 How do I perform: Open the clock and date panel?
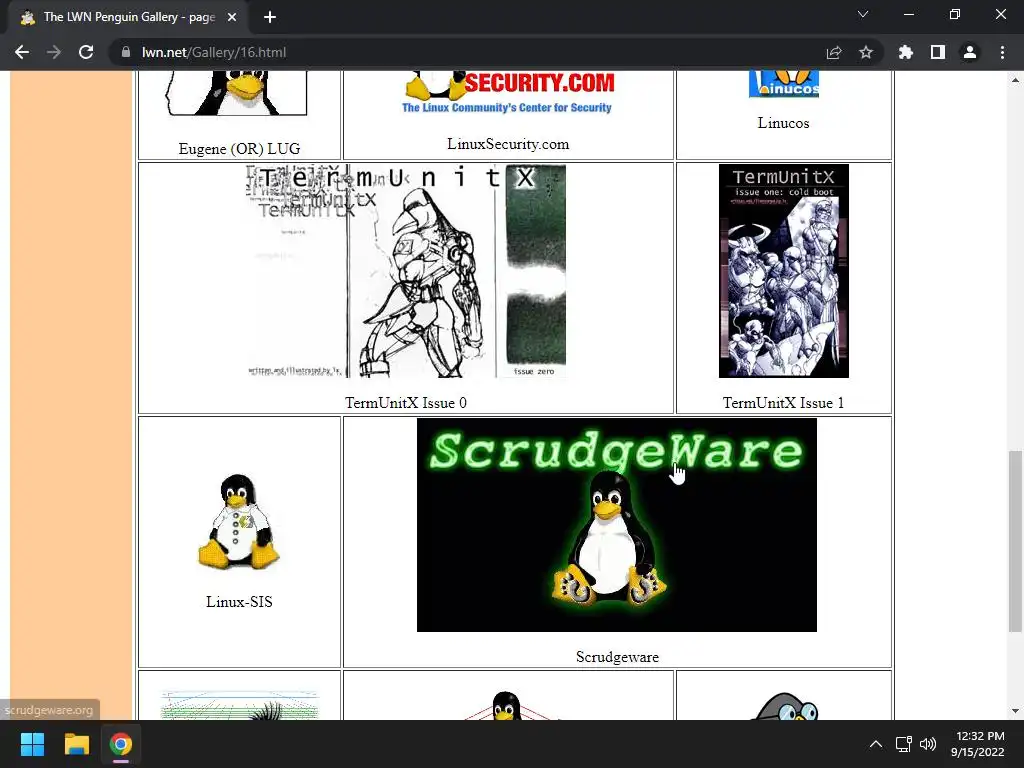pyautogui.click(x=977, y=744)
